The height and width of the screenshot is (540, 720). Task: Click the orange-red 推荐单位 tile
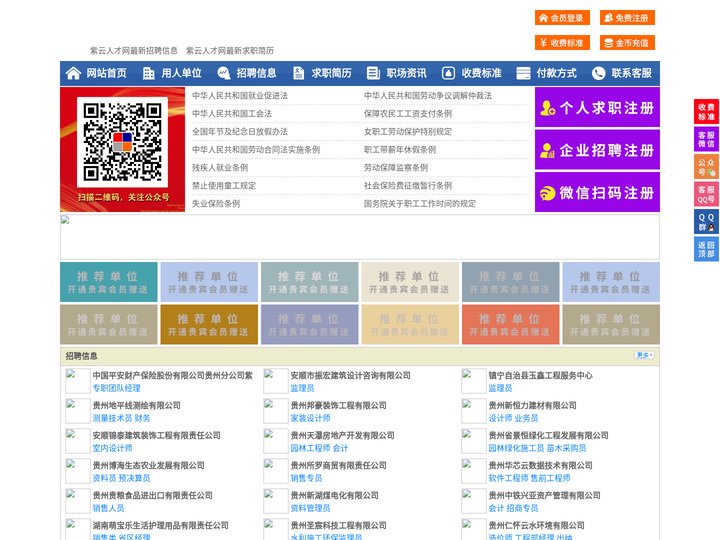(x=511, y=325)
